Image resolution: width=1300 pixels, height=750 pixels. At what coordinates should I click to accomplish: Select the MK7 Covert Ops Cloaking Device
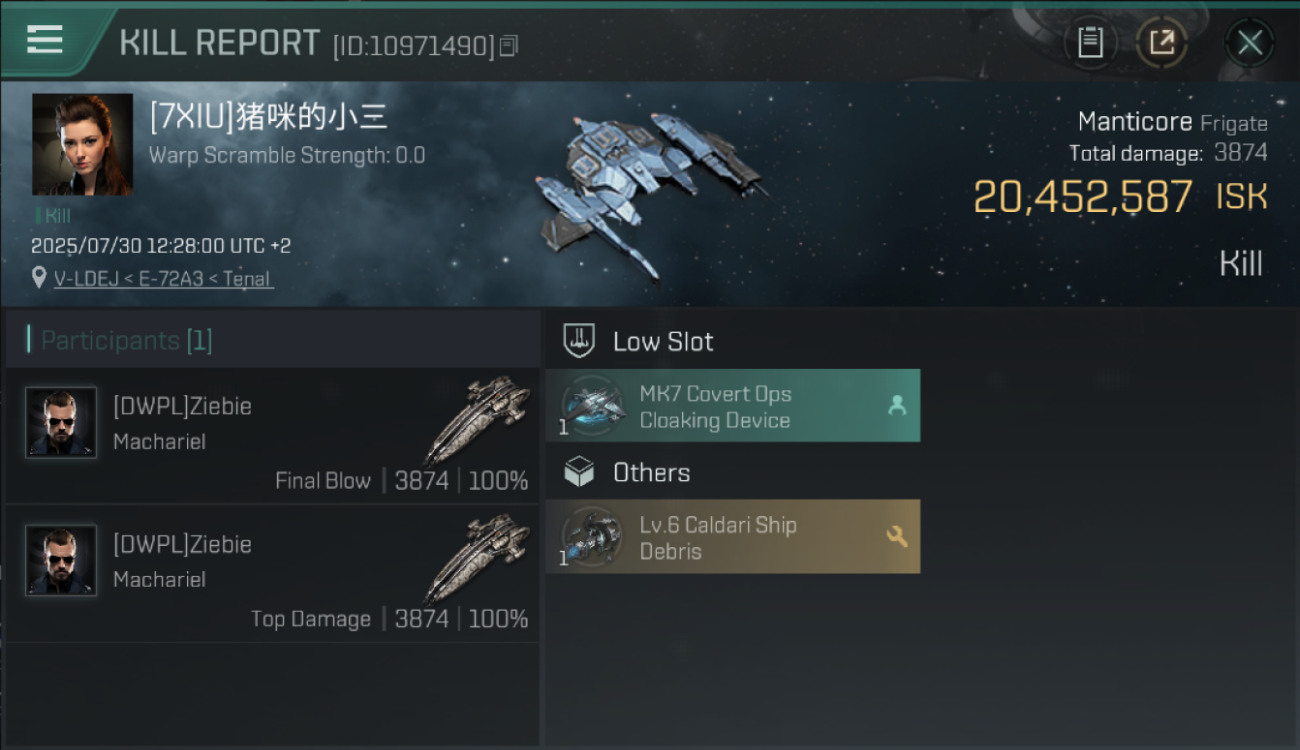pos(732,406)
